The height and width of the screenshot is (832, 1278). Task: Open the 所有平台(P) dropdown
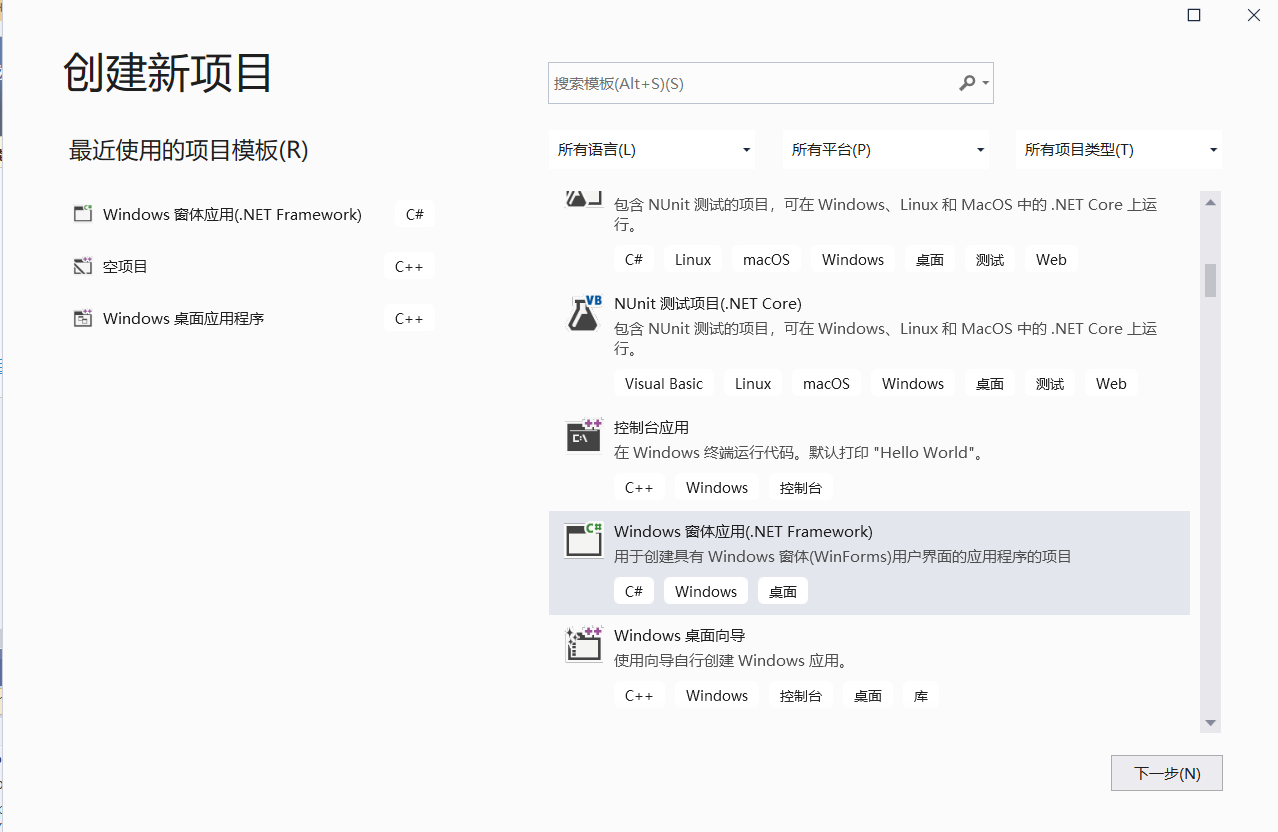tap(886, 150)
